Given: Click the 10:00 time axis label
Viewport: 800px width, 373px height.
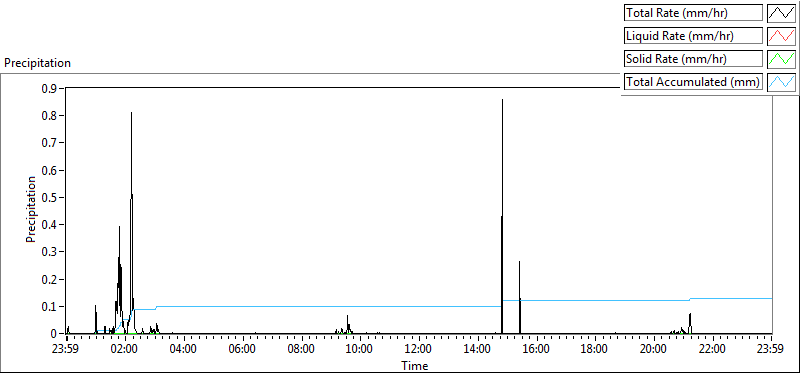Looking at the screenshot, I should [360, 350].
